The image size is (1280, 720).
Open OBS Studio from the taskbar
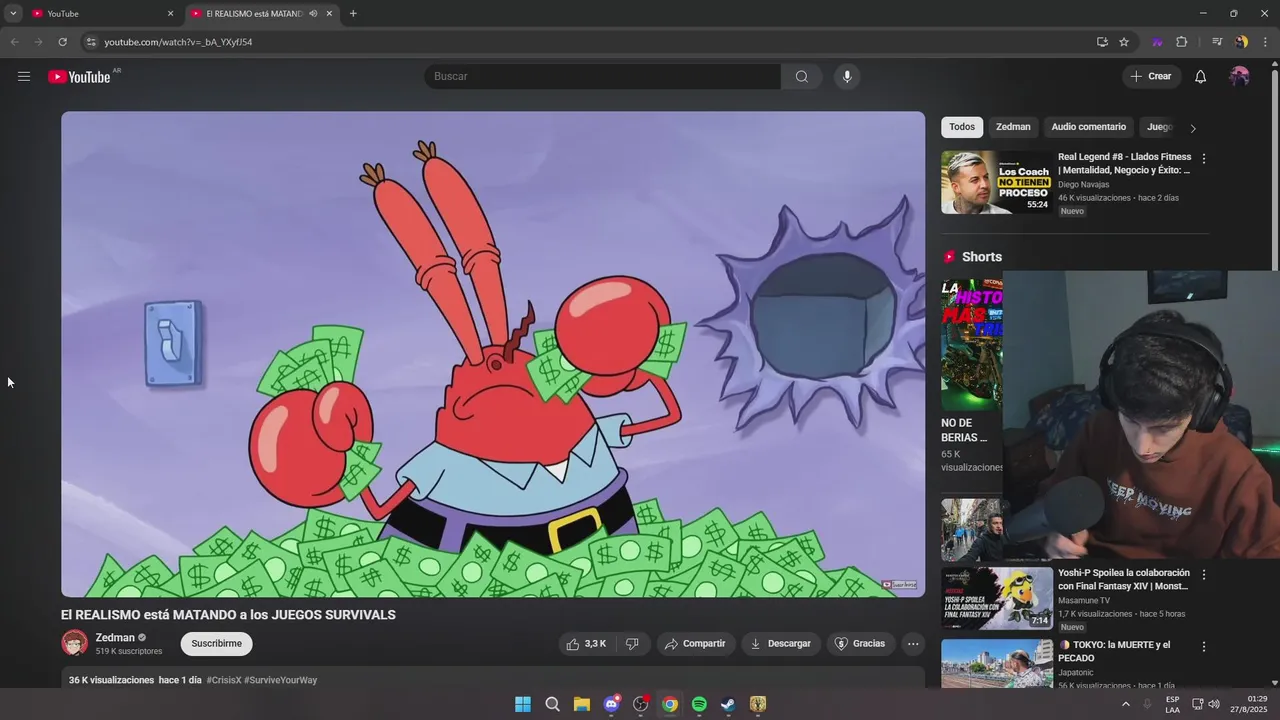pos(641,704)
